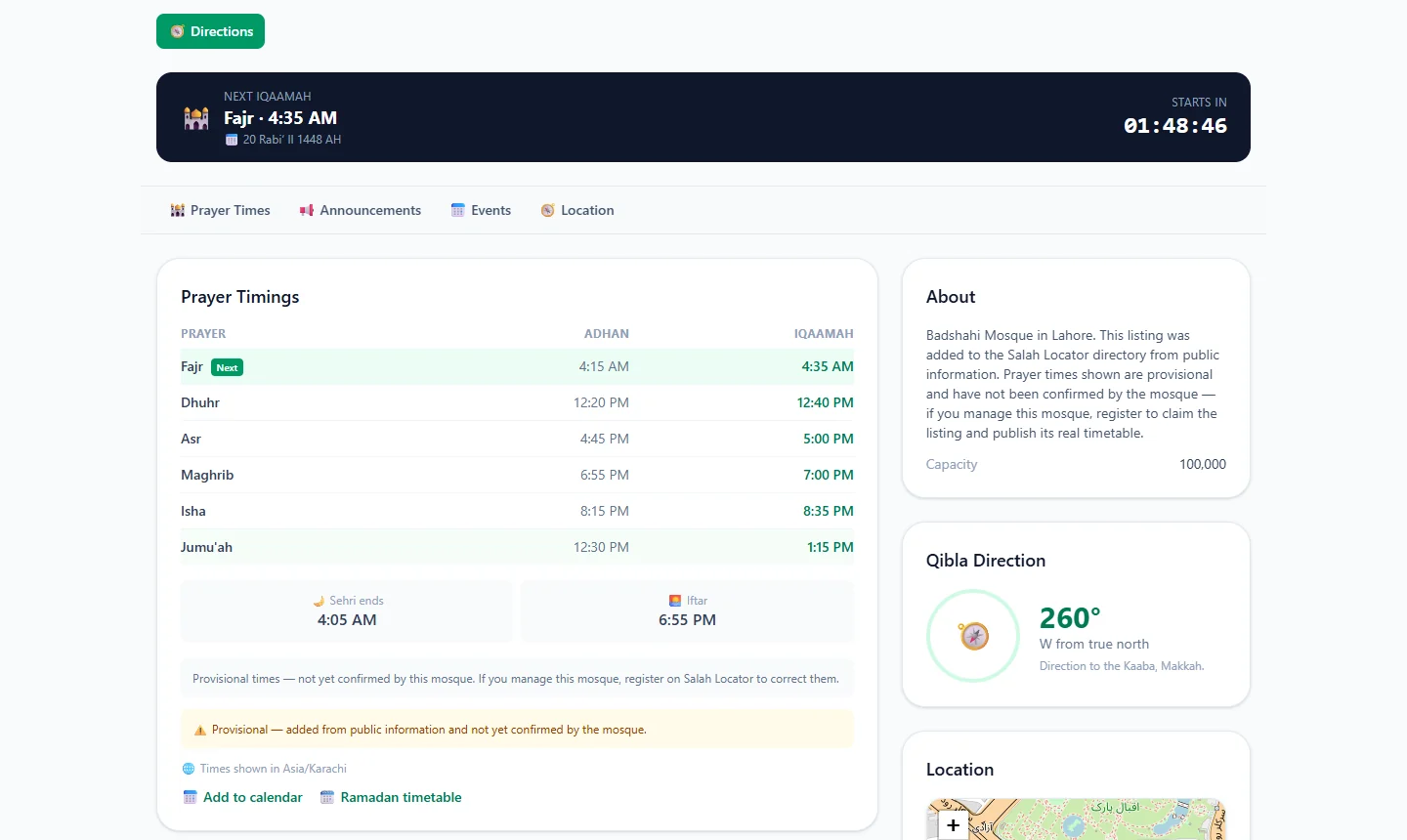The width and height of the screenshot is (1407, 840).
Task: Click the calendar icon next to Add to calendar
Action: (x=191, y=797)
